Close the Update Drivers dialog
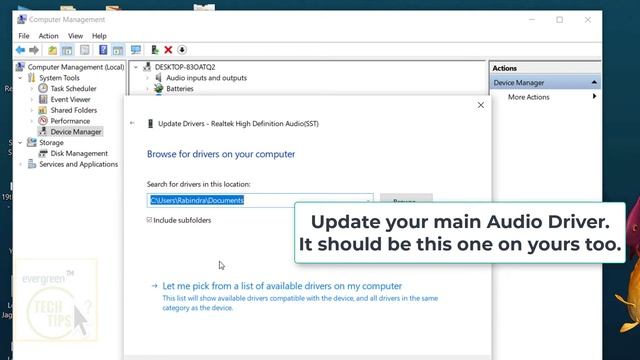 pos(481,105)
